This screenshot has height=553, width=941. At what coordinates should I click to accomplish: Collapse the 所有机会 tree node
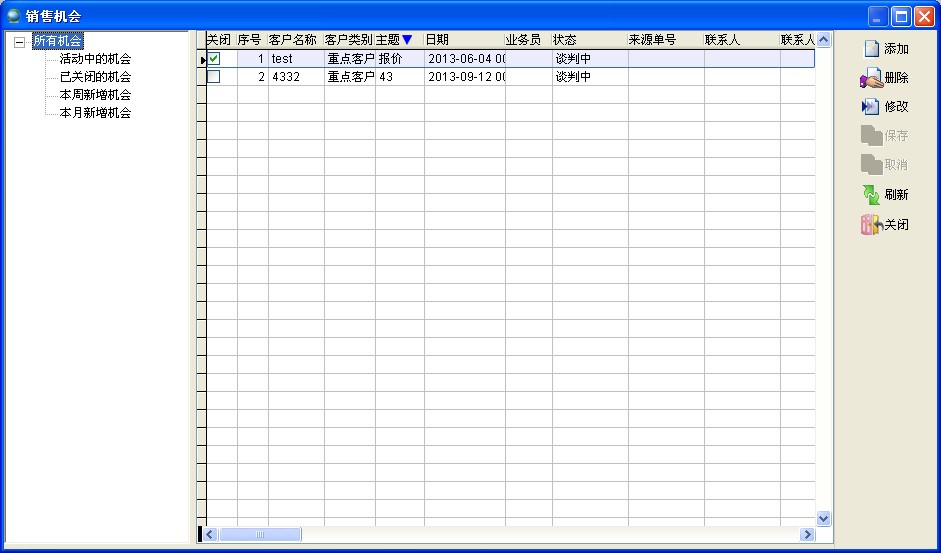point(19,42)
